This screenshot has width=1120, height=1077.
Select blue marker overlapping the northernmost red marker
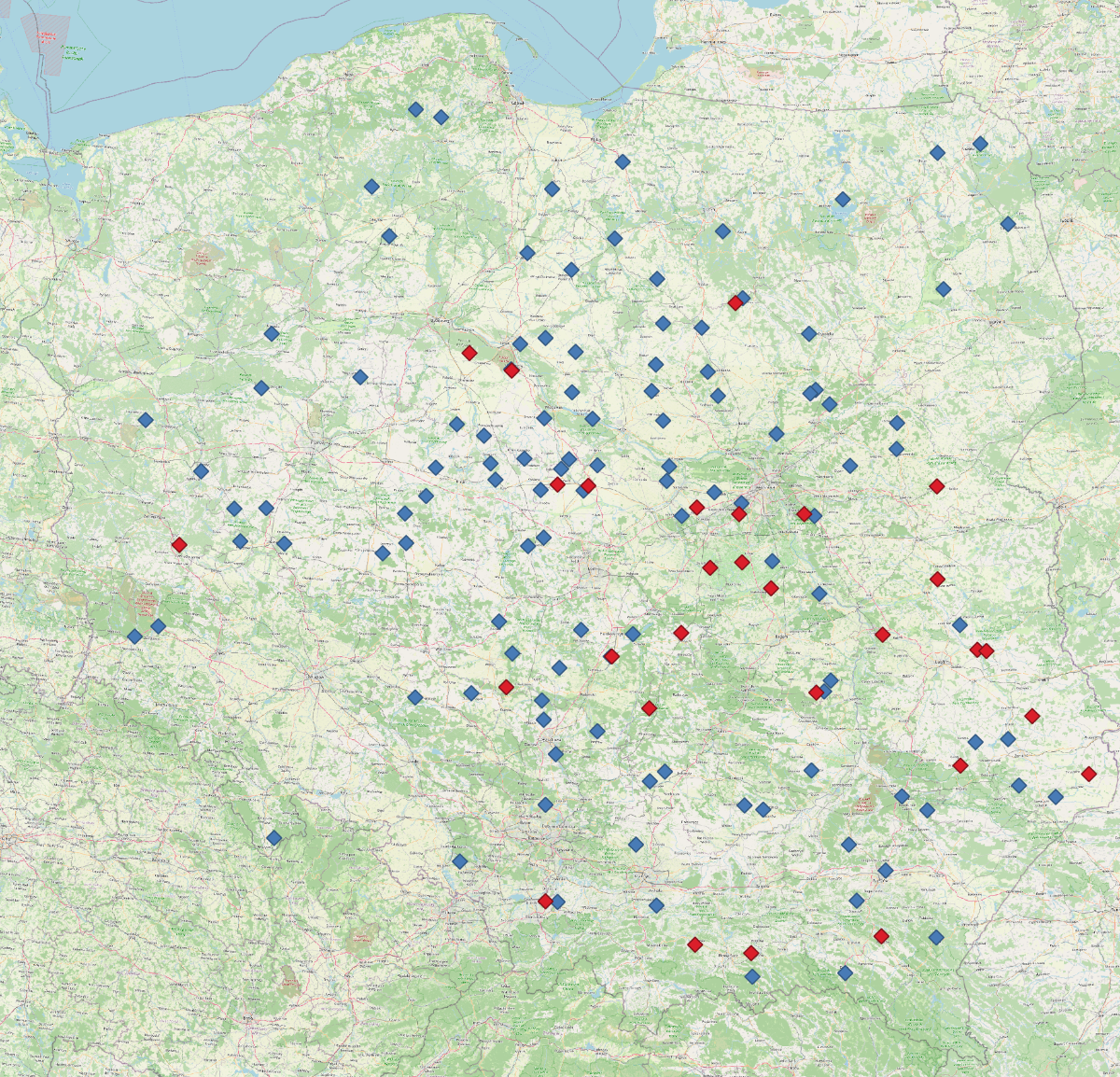[743, 298]
